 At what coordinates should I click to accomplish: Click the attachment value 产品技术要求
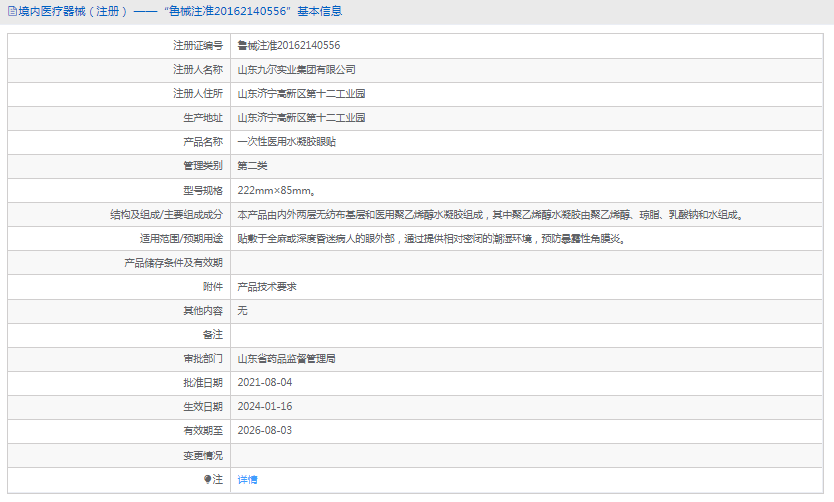coord(266,286)
